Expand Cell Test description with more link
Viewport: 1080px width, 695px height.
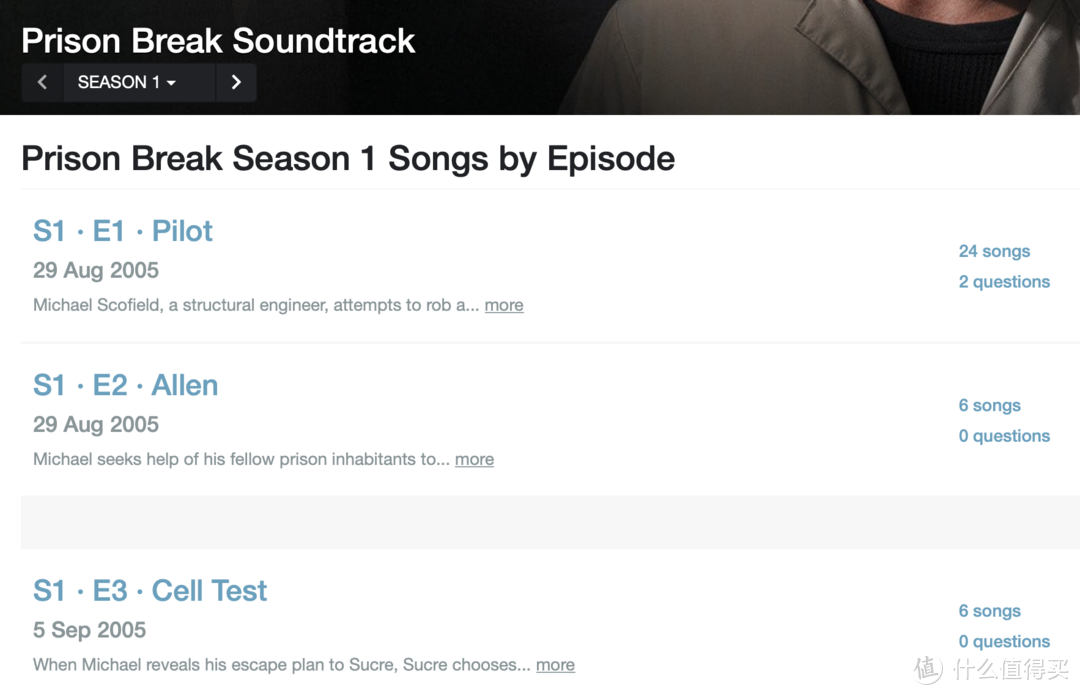pos(555,665)
